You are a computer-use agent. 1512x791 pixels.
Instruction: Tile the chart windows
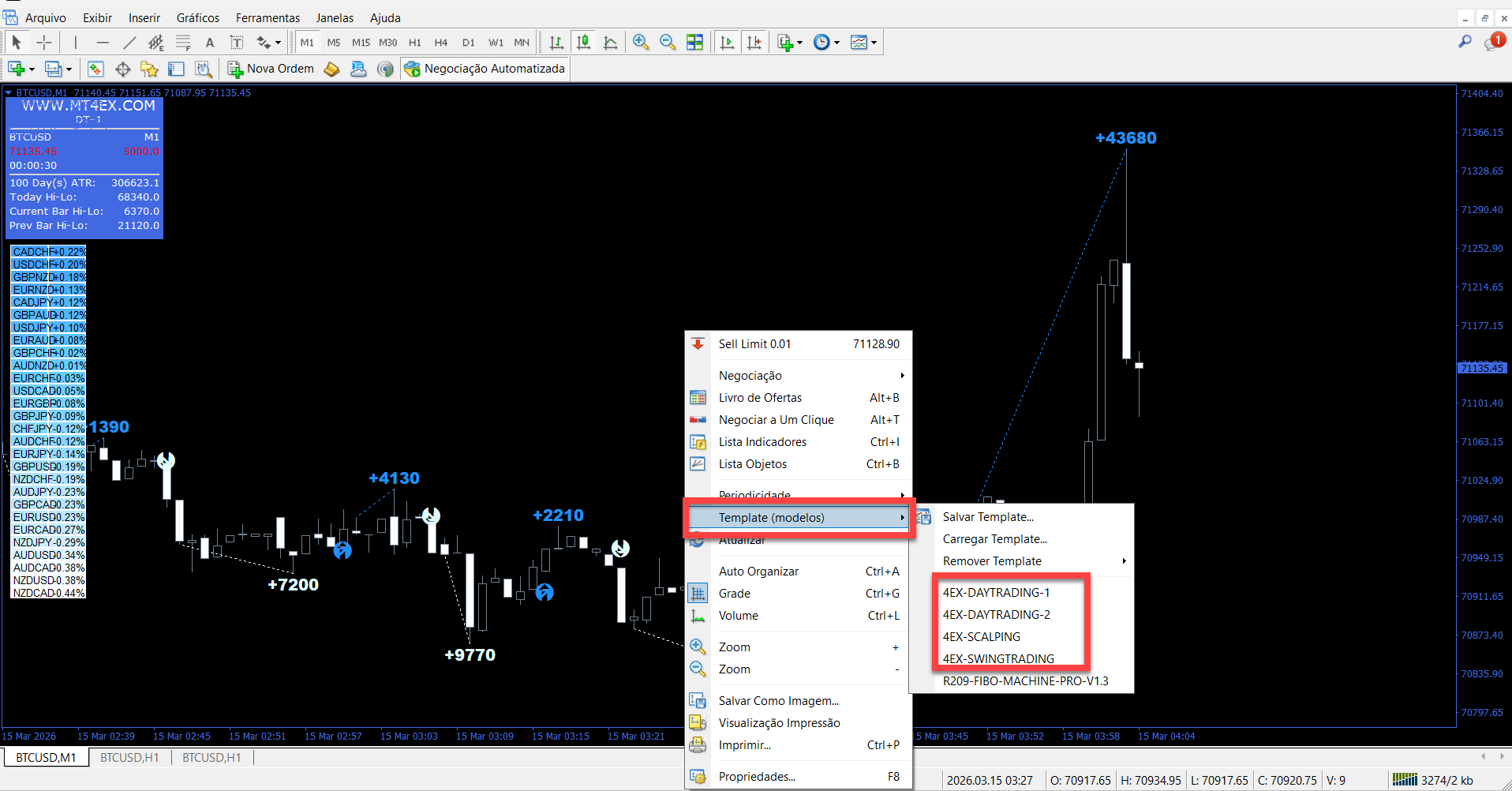pyautogui.click(x=695, y=42)
